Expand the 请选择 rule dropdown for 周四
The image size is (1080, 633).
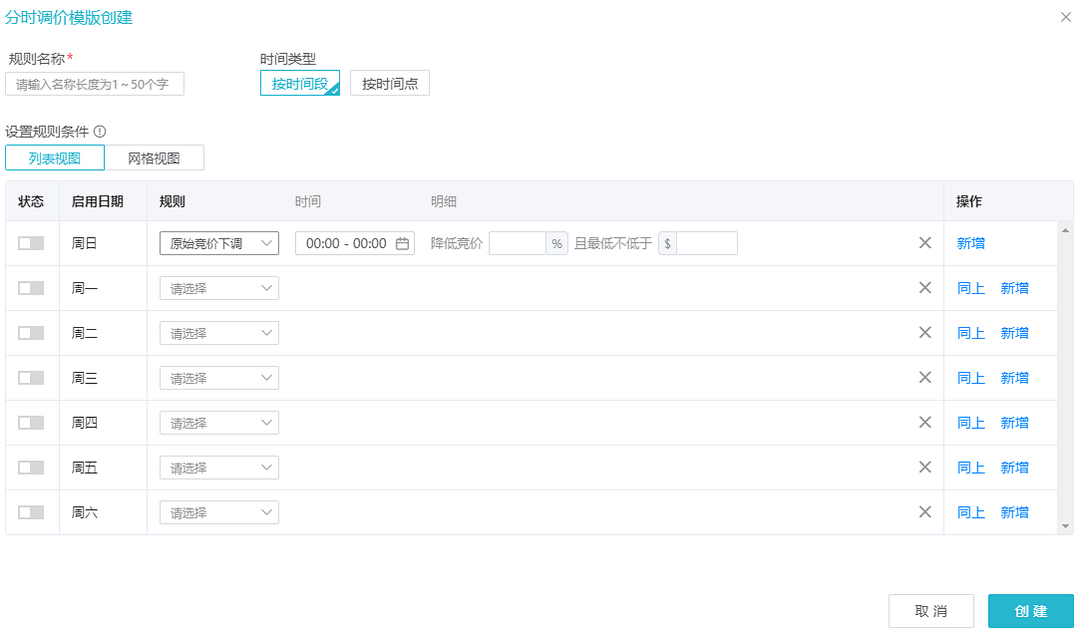(219, 422)
